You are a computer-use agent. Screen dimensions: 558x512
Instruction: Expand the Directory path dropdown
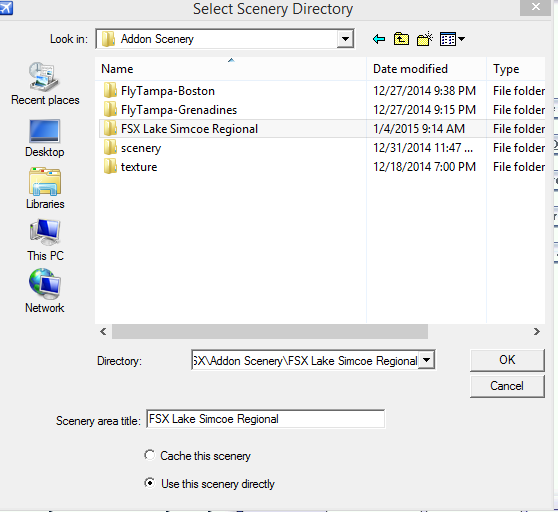click(x=426, y=360)
